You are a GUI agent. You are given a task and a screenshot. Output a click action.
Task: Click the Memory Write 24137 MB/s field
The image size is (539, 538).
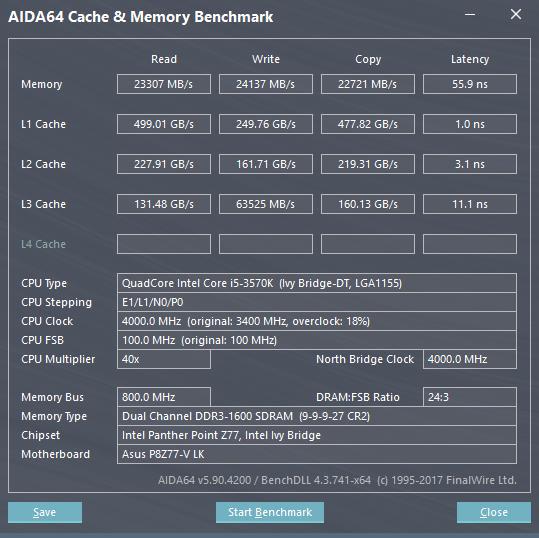266,84
